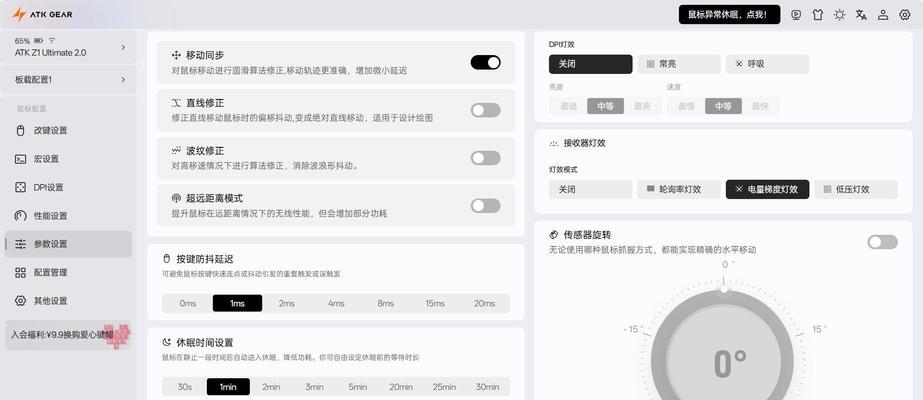
Task: Select 30min sleep time
Action: click(487, 386)
